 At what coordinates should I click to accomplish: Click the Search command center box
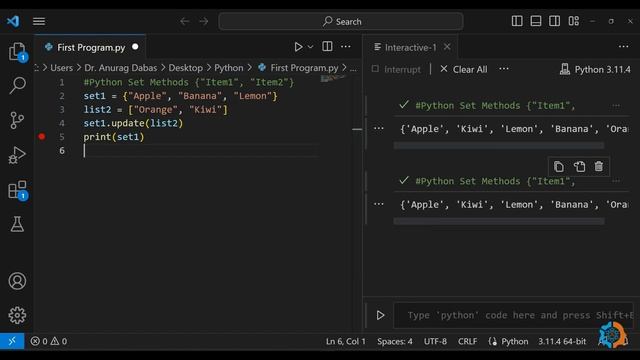pos(341,21)
